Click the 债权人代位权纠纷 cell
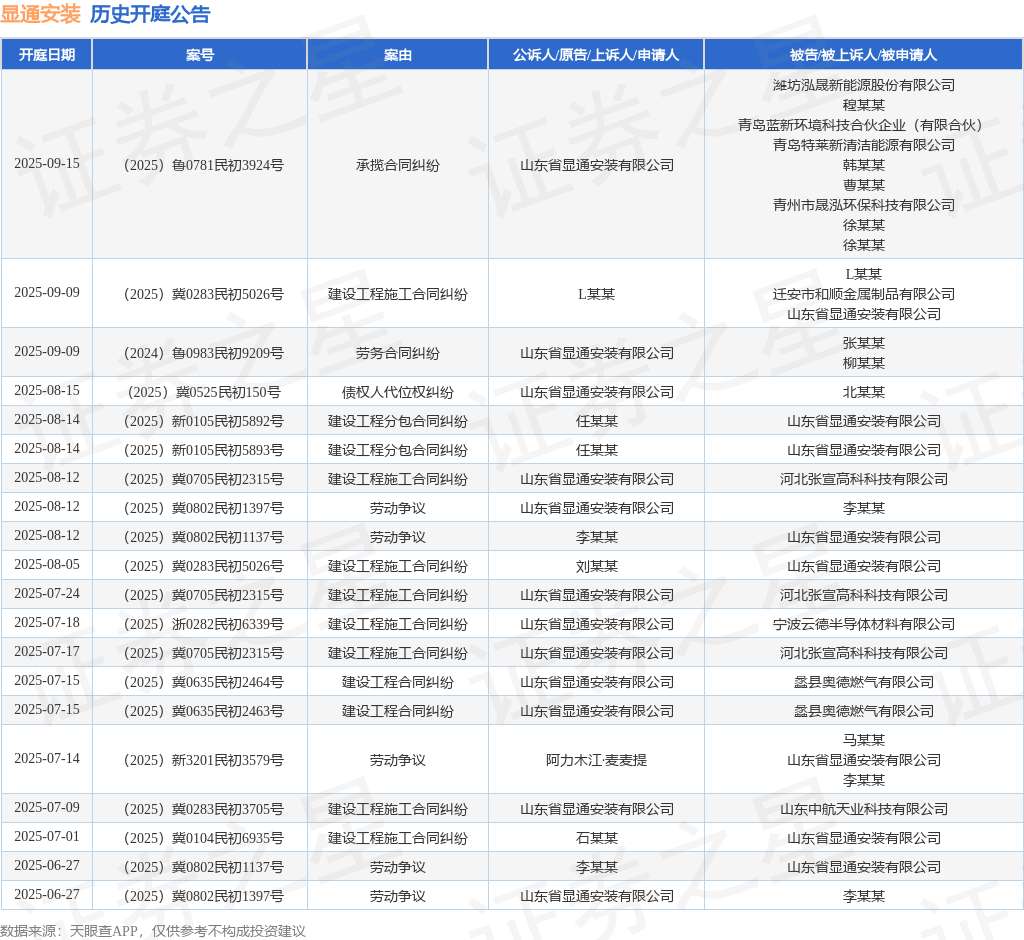1024x940 pixels. (x=398, y=393)
